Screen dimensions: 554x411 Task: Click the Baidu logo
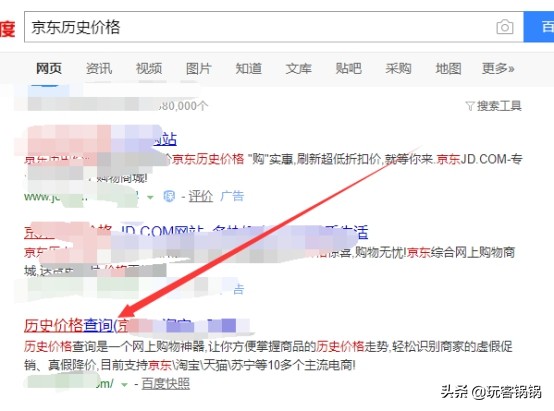pyautogui.click(x=8, y=28)
